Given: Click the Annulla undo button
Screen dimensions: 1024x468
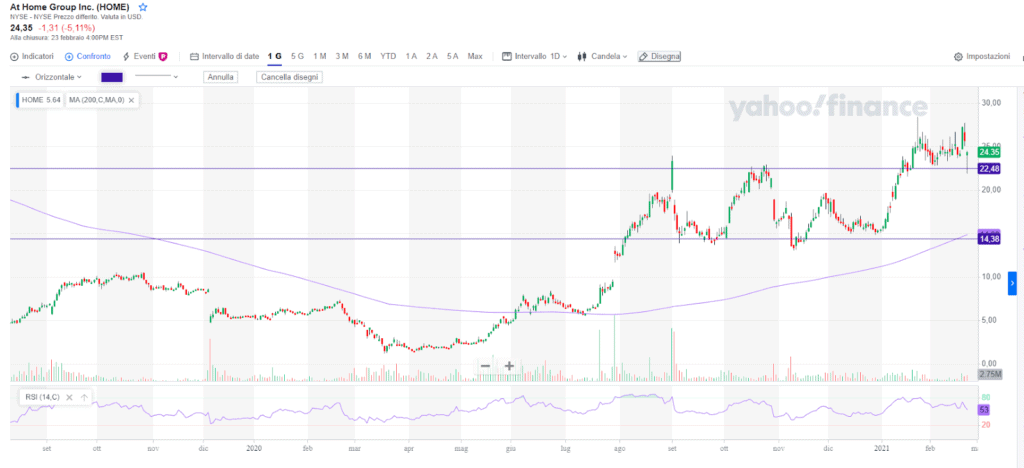Looking at the screenshot, I should point(221,77).
